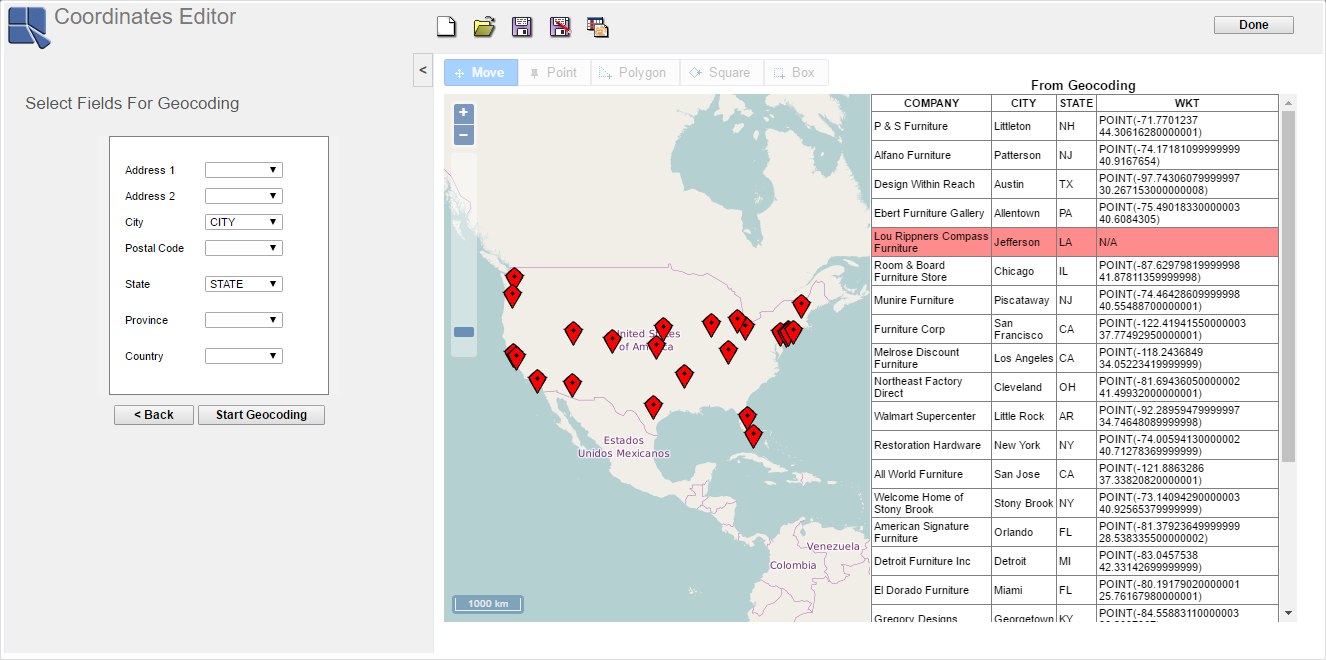Open file with the folder icon
The image size is (1326, 660).
tap(484, 27)
